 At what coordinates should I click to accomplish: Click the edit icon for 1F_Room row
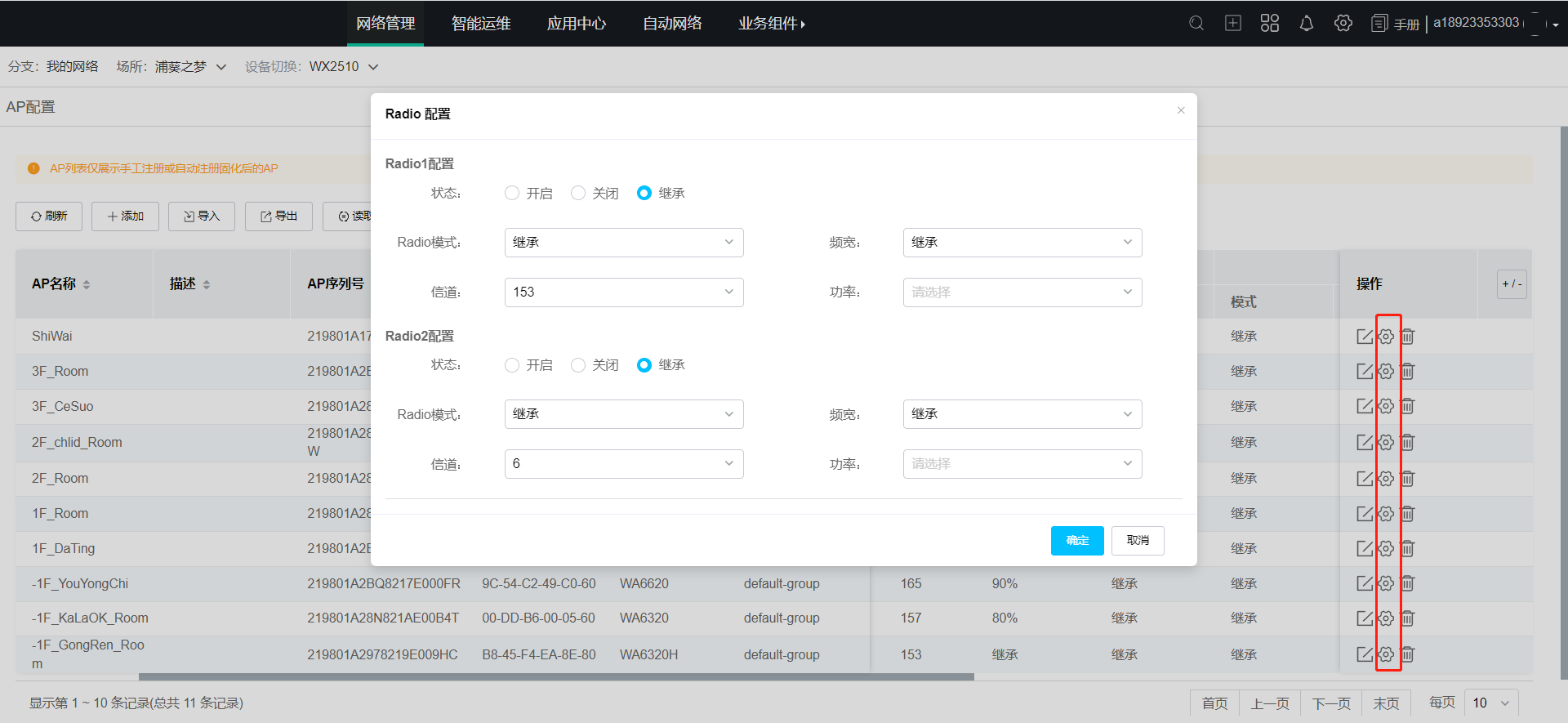(x=1364, y=514)
